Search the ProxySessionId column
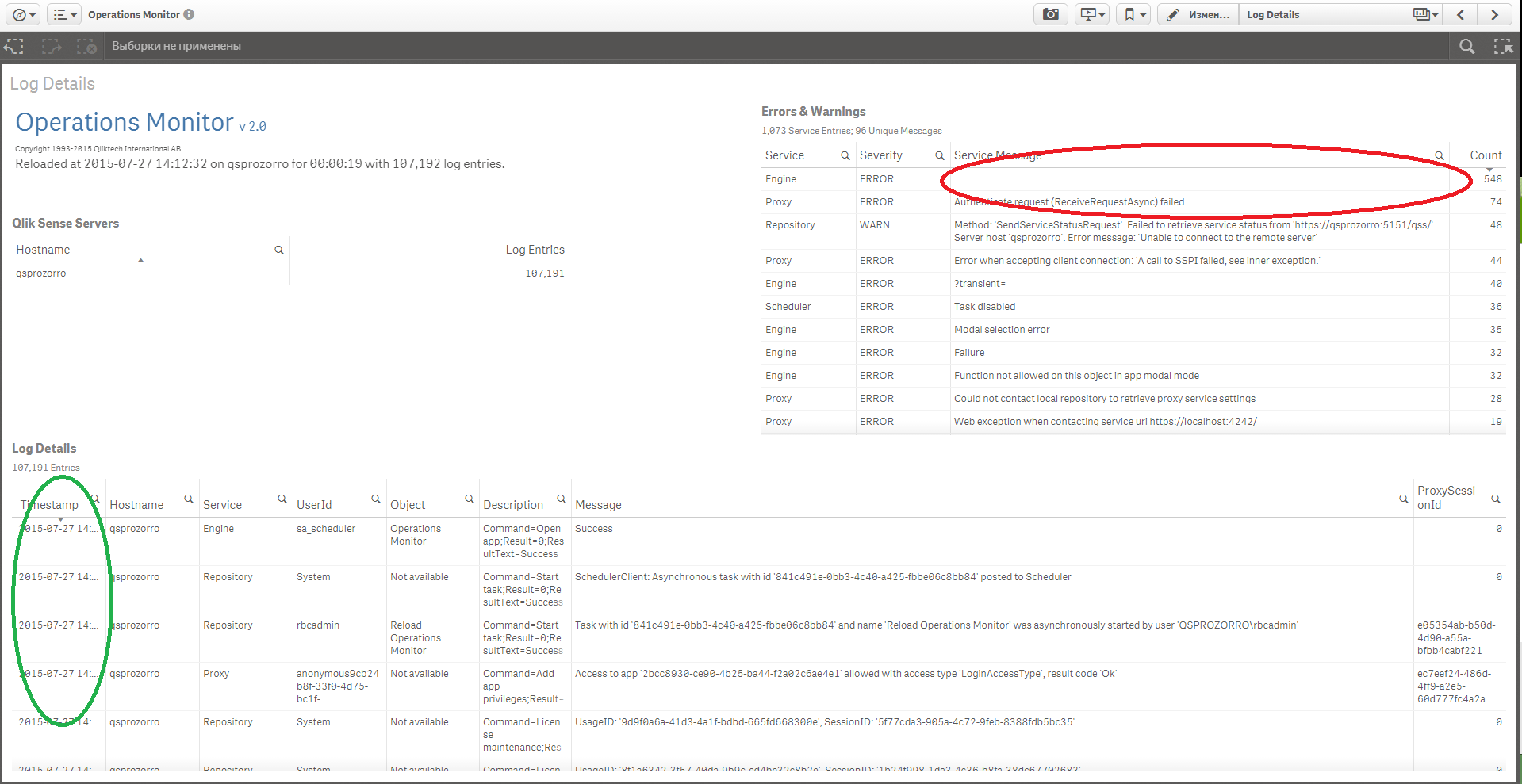This screenshot has height=784, width=1522. coord(1496,499)
